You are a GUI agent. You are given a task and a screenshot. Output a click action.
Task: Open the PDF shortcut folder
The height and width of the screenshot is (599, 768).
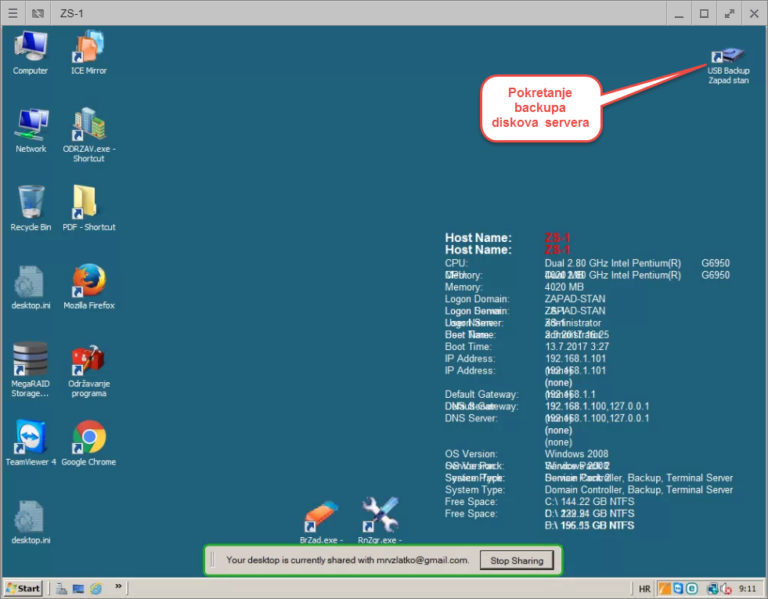(x=88, y=204)
